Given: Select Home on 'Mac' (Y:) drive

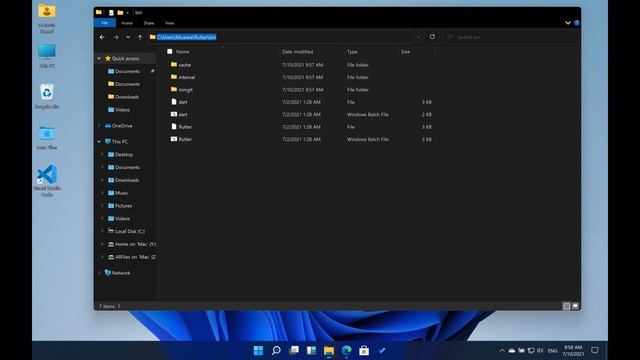Looking at the screenshot, I should 131,244.
